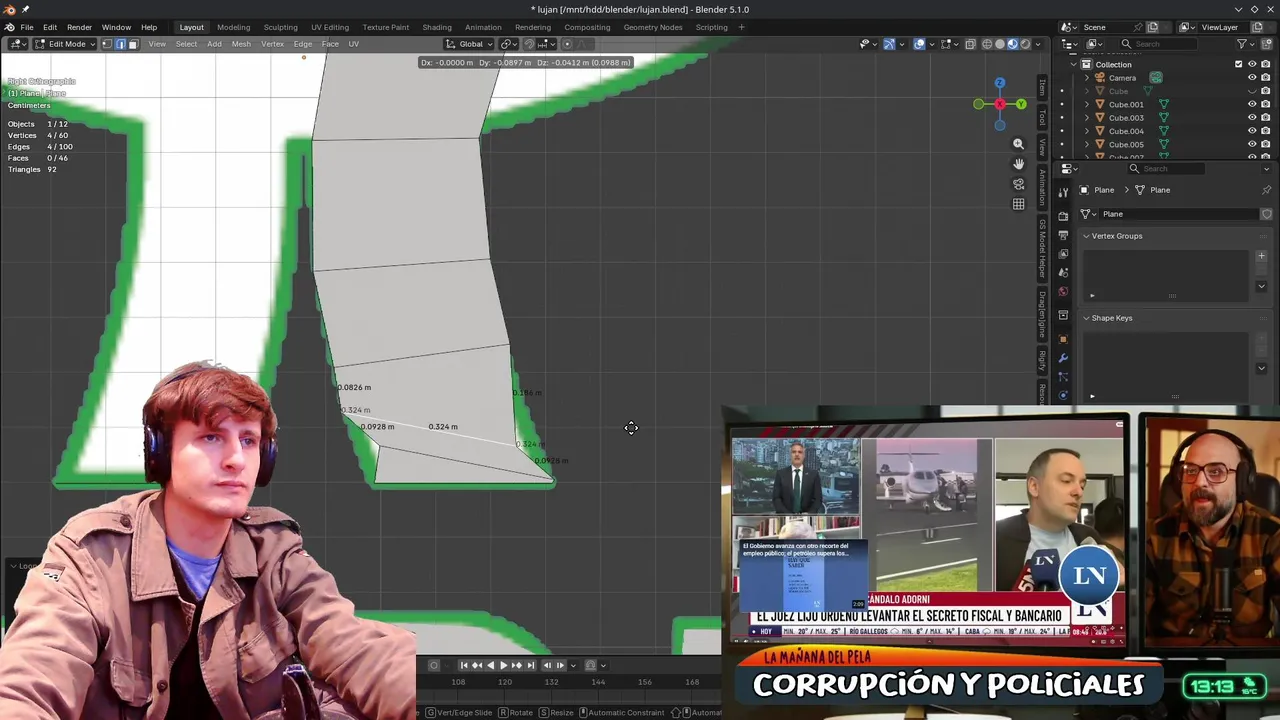Select face select mode icon
This screenshot has width=1280, height=720.
132,44
